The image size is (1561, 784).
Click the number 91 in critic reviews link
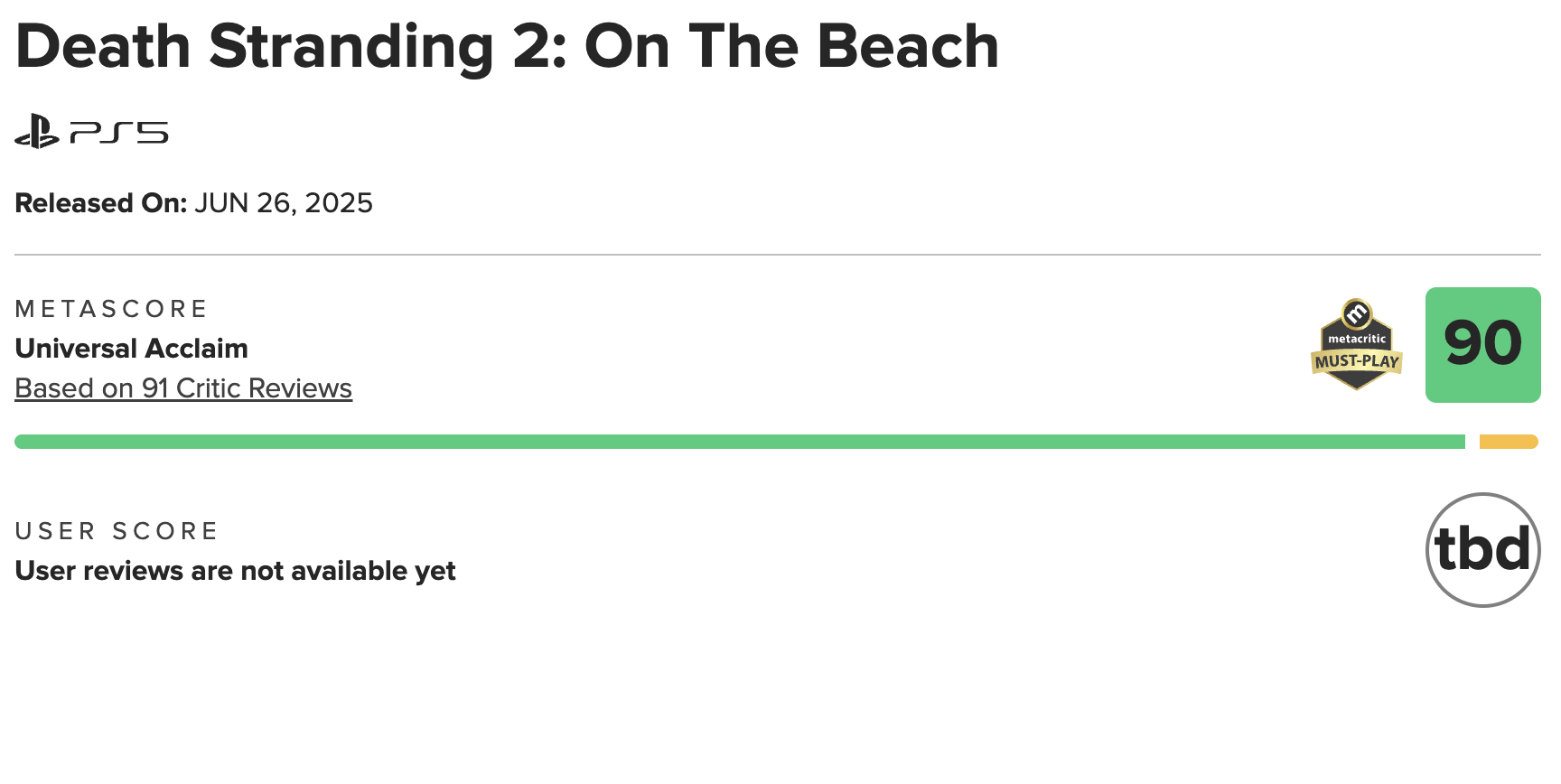[155, 388]
